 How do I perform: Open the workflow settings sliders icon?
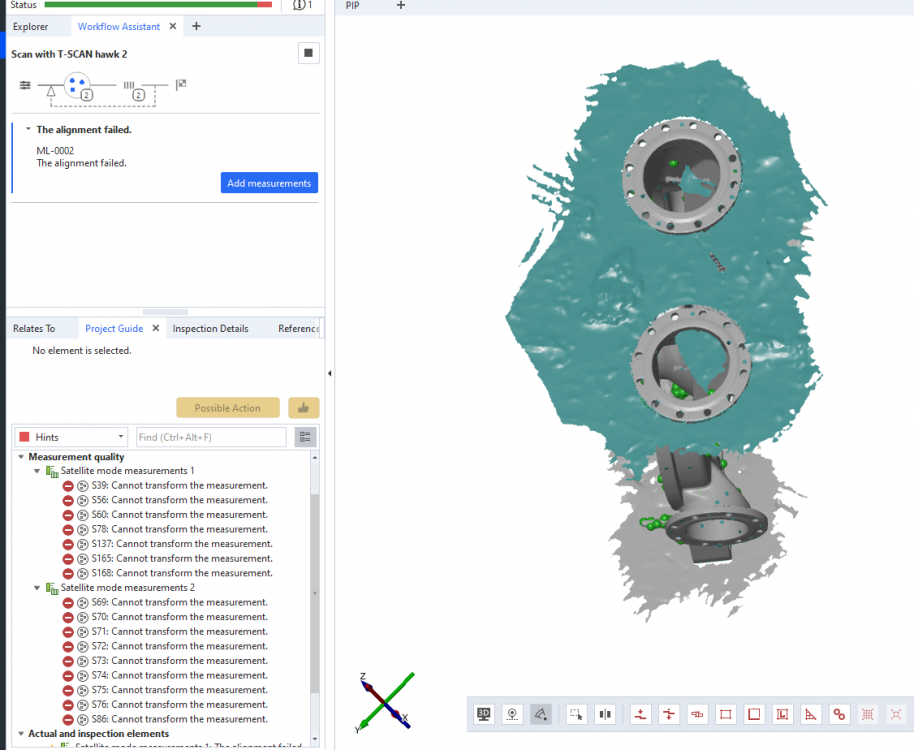tap(25, 86)
